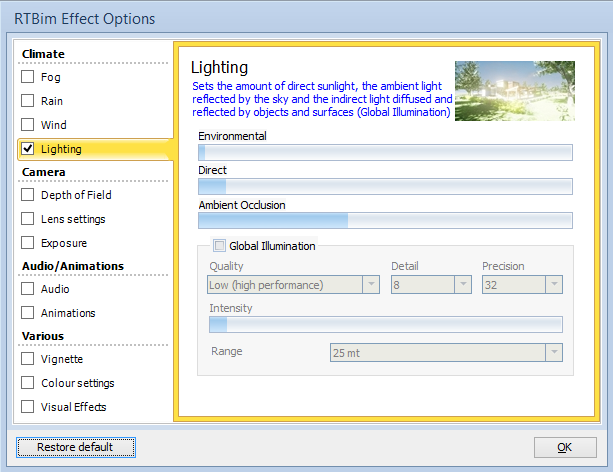Open the Precision dropdown
Image resolution: width=613 pixels, height=472 pixels.
[x=522, y=285]
